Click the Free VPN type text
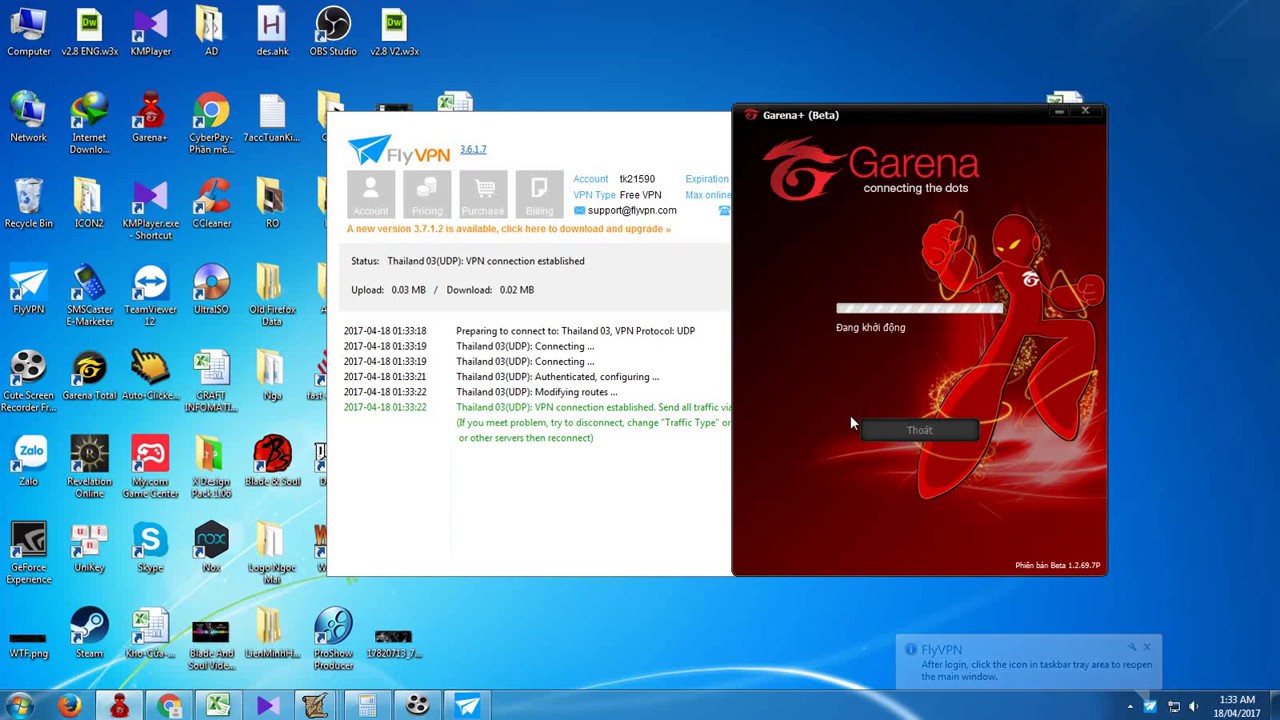Screen dimensions: 1280x720 pyautogui.click(x=640, y=195)
